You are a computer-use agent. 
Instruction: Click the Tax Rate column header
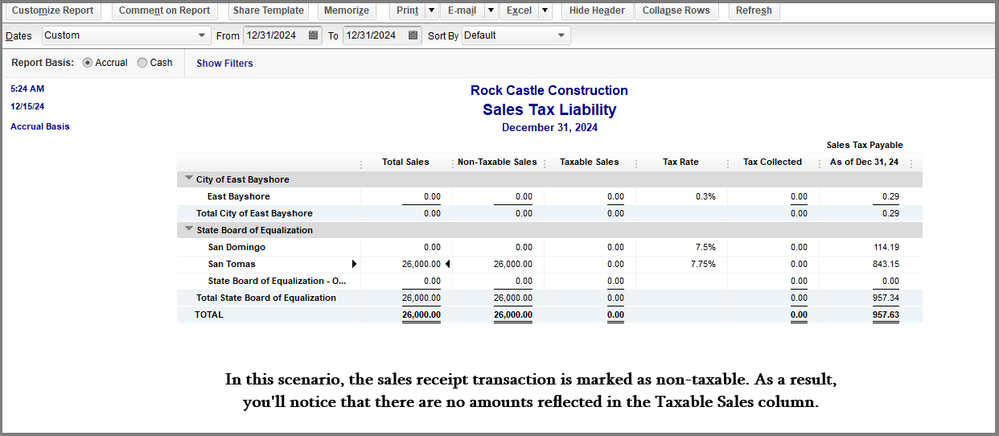[680, 162]
